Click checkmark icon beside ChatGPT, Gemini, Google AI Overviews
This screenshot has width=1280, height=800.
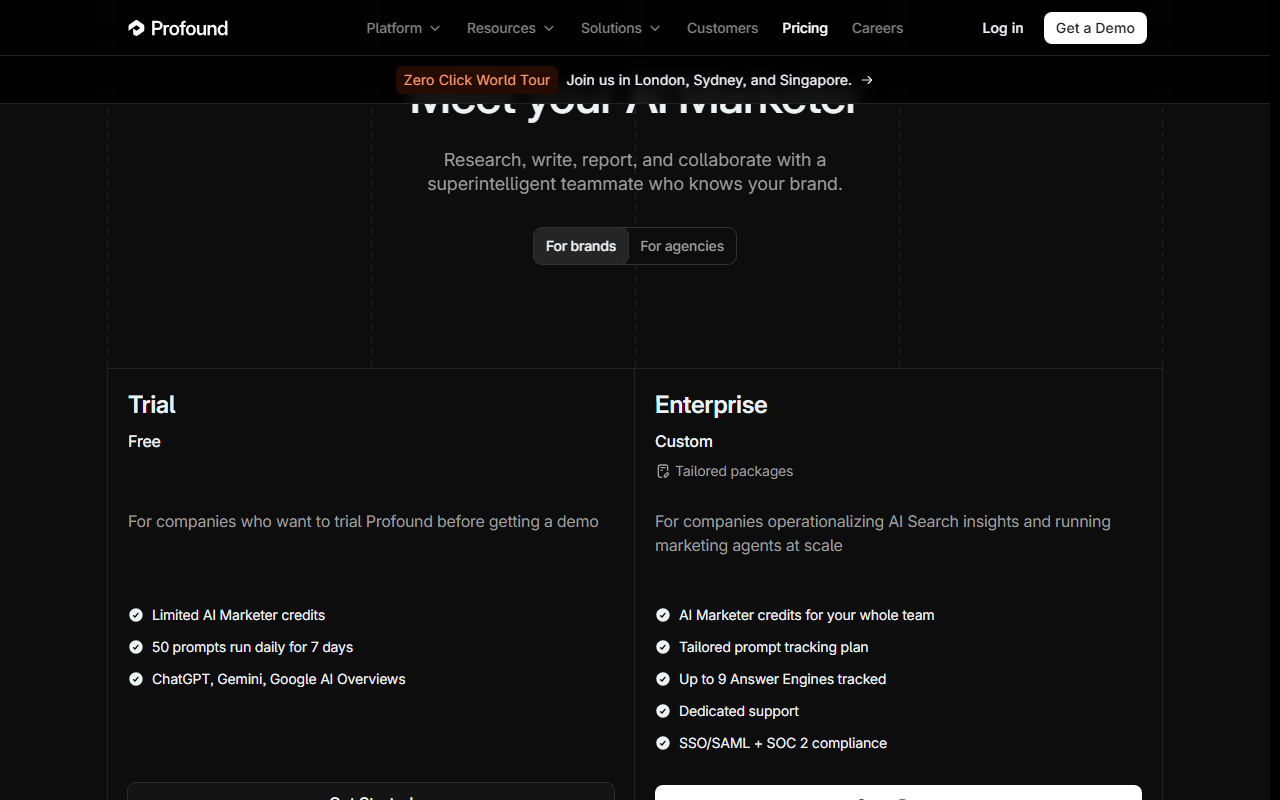[136, 679]
